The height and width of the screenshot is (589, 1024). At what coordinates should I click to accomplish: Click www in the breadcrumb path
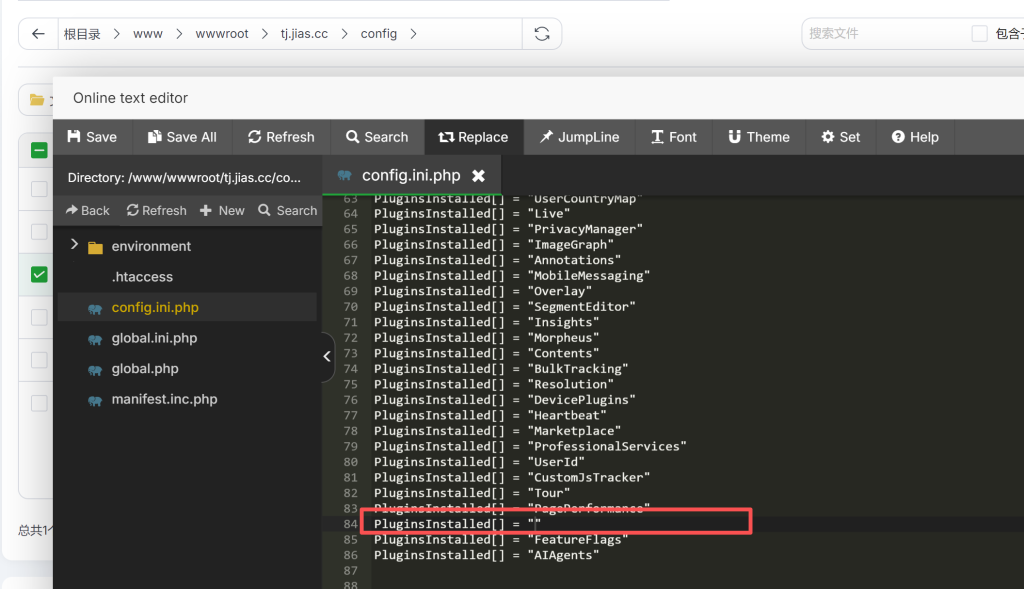[148, 34]
